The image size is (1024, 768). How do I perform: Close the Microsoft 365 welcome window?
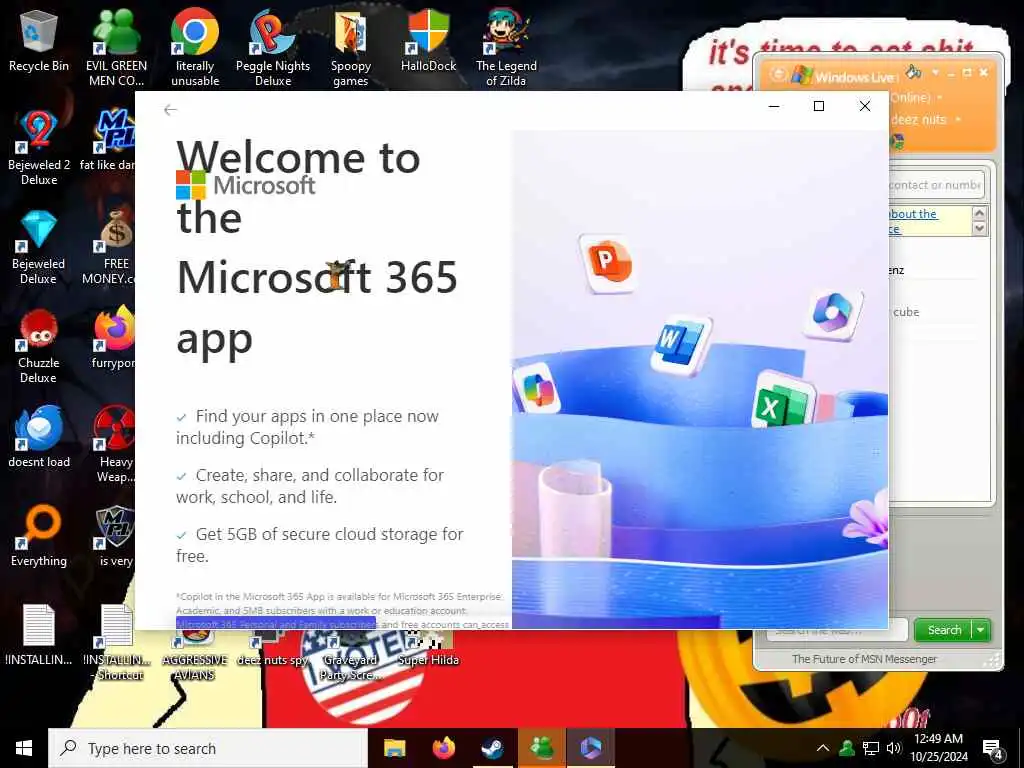(x=865, y=106)
